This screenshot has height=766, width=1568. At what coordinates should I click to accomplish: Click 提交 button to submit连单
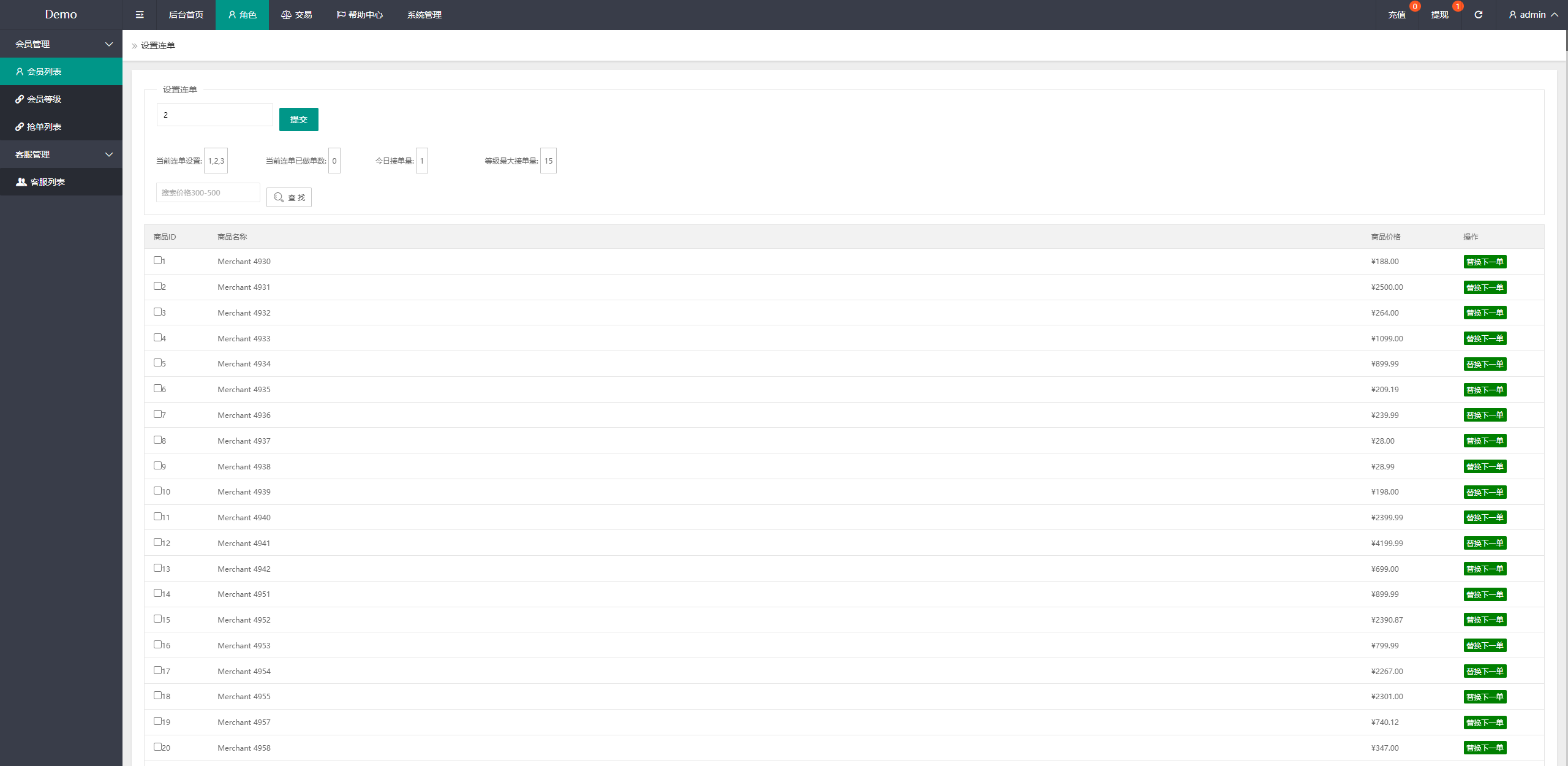point(298,119)
